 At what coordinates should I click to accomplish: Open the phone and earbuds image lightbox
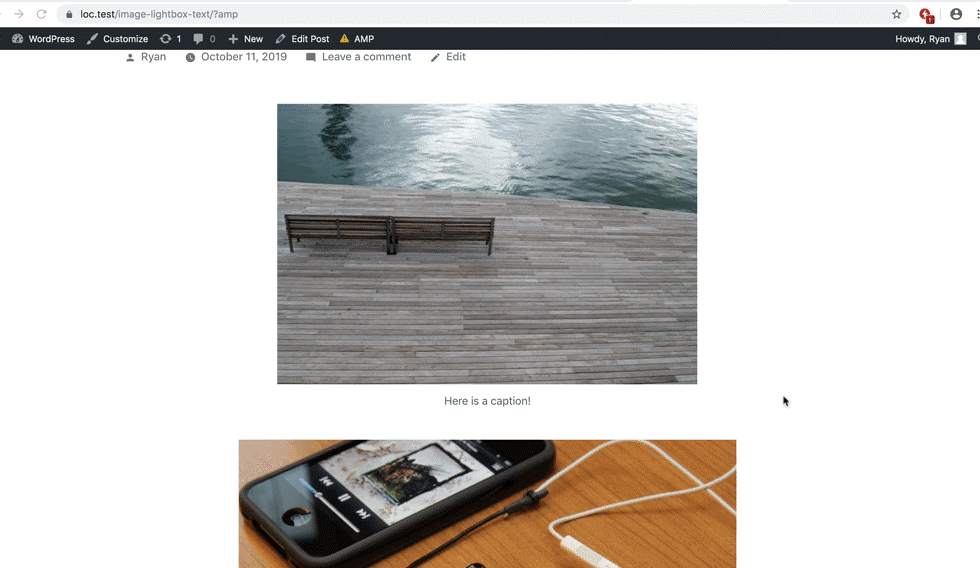487,504
